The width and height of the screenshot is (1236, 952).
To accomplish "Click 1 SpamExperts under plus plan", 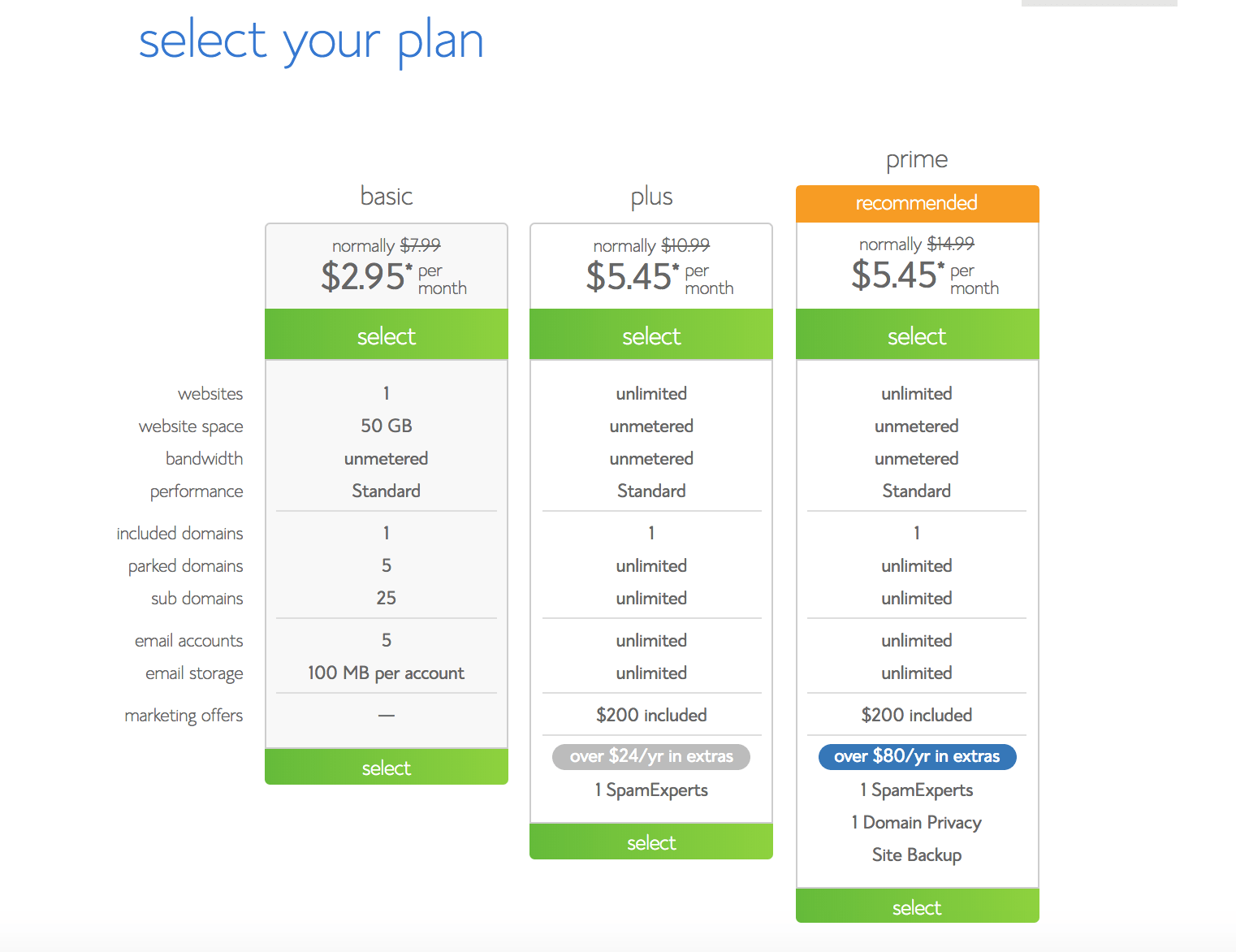I will coord(651,790).
